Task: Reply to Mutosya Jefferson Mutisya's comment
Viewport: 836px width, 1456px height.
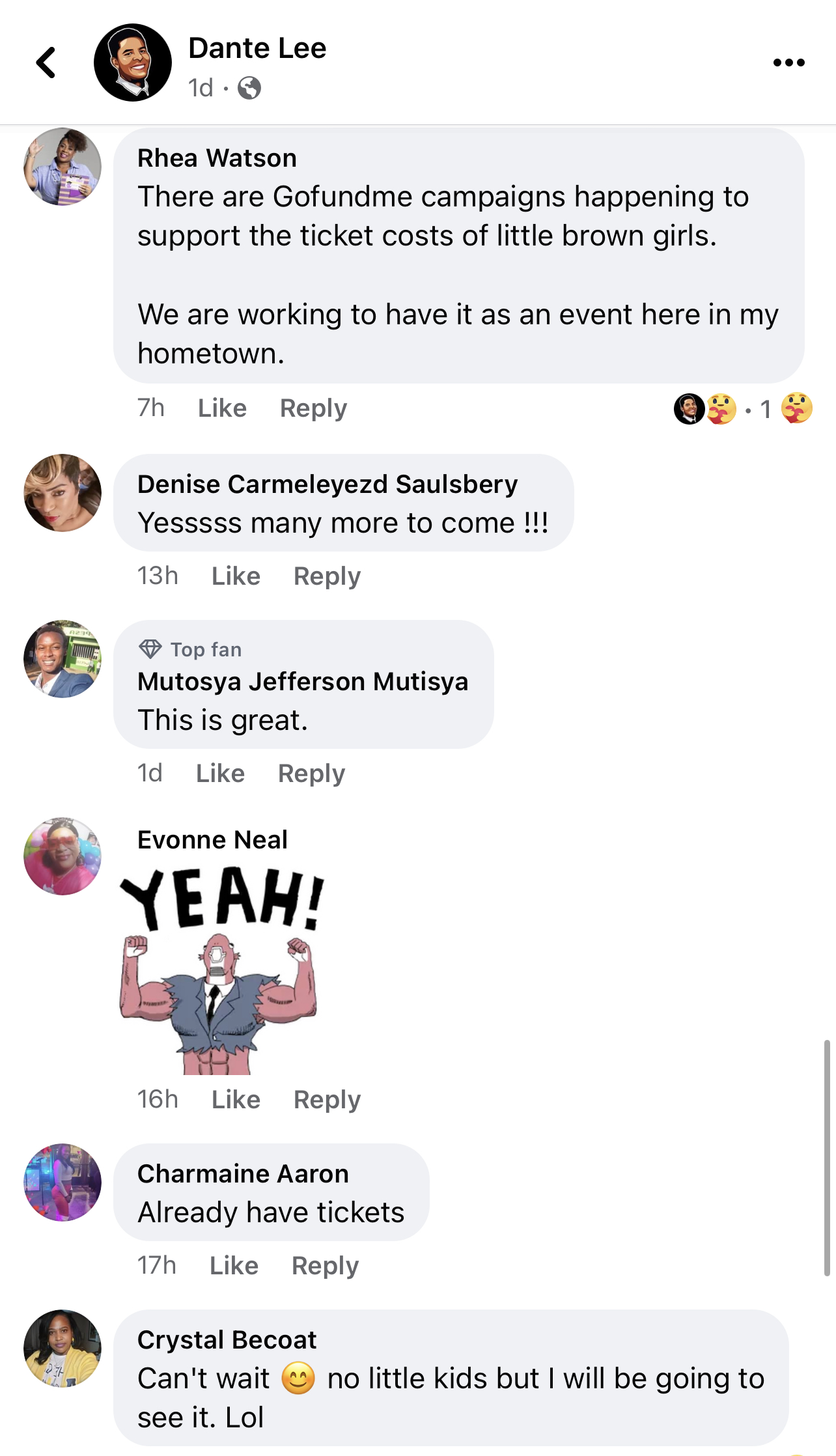Action: [x=311, y=774]
